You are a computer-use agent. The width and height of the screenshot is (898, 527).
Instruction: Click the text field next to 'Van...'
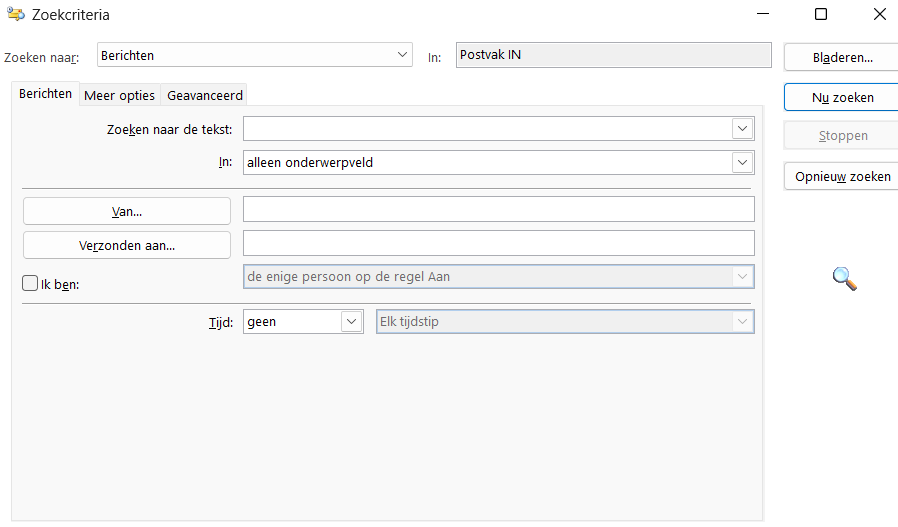498,209
